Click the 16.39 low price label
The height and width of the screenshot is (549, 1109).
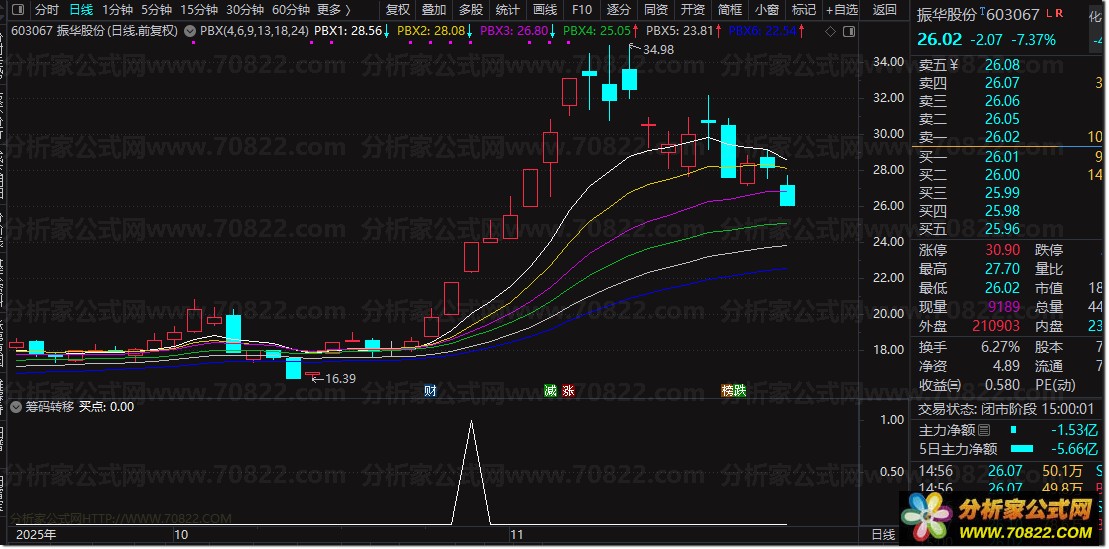tap(340, 378)
